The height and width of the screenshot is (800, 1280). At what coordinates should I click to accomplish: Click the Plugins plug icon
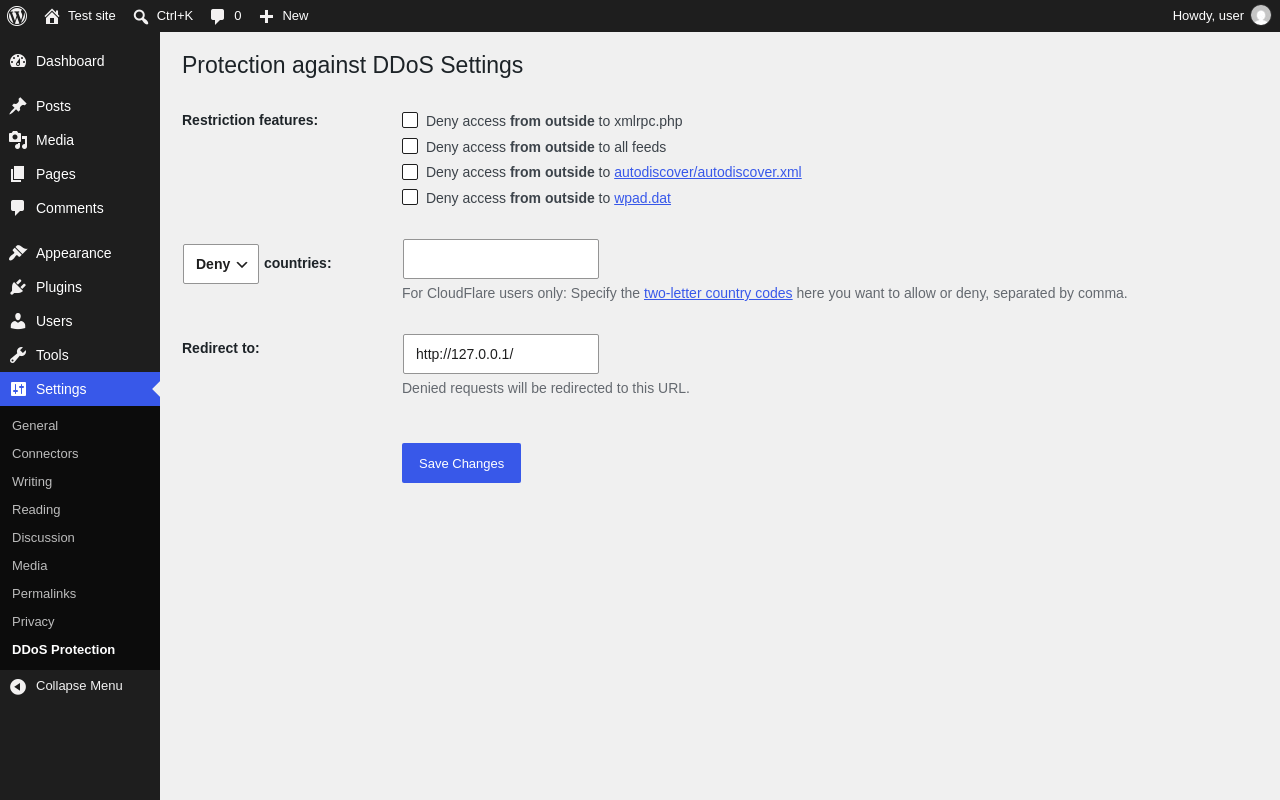18,287
